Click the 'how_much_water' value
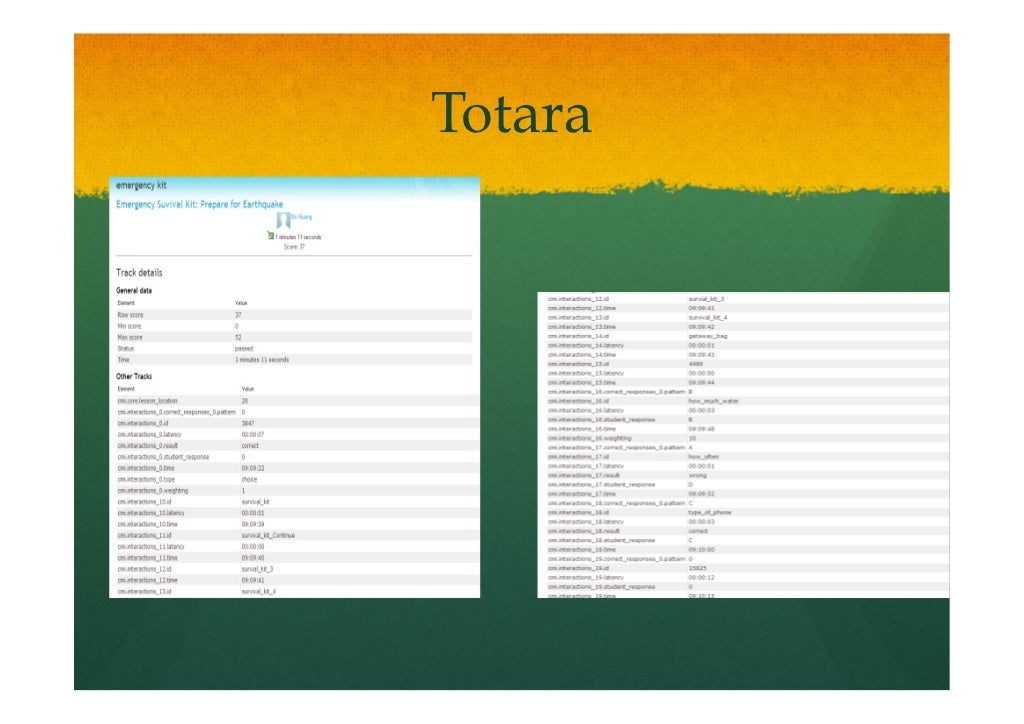 [713, 401]
